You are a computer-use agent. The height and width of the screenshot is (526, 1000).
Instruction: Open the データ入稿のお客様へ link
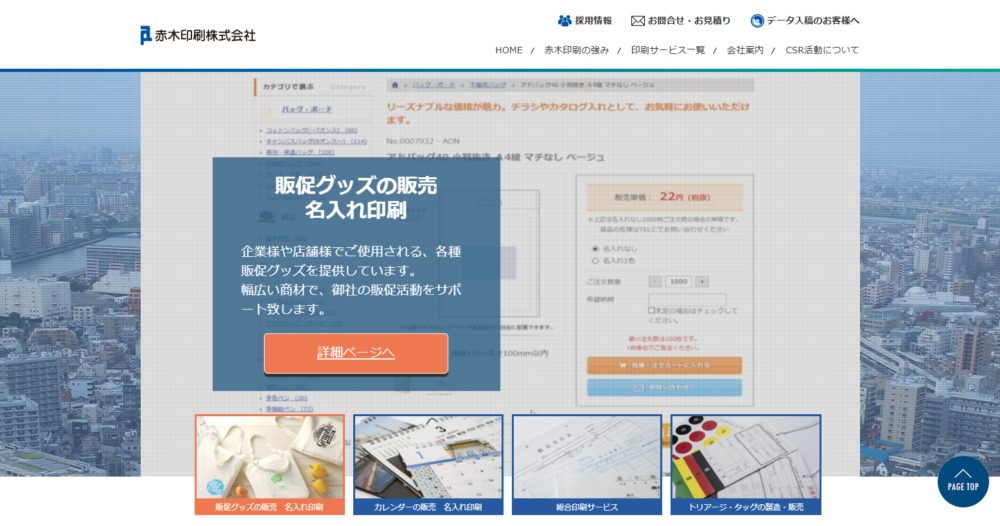click(805, 21)
